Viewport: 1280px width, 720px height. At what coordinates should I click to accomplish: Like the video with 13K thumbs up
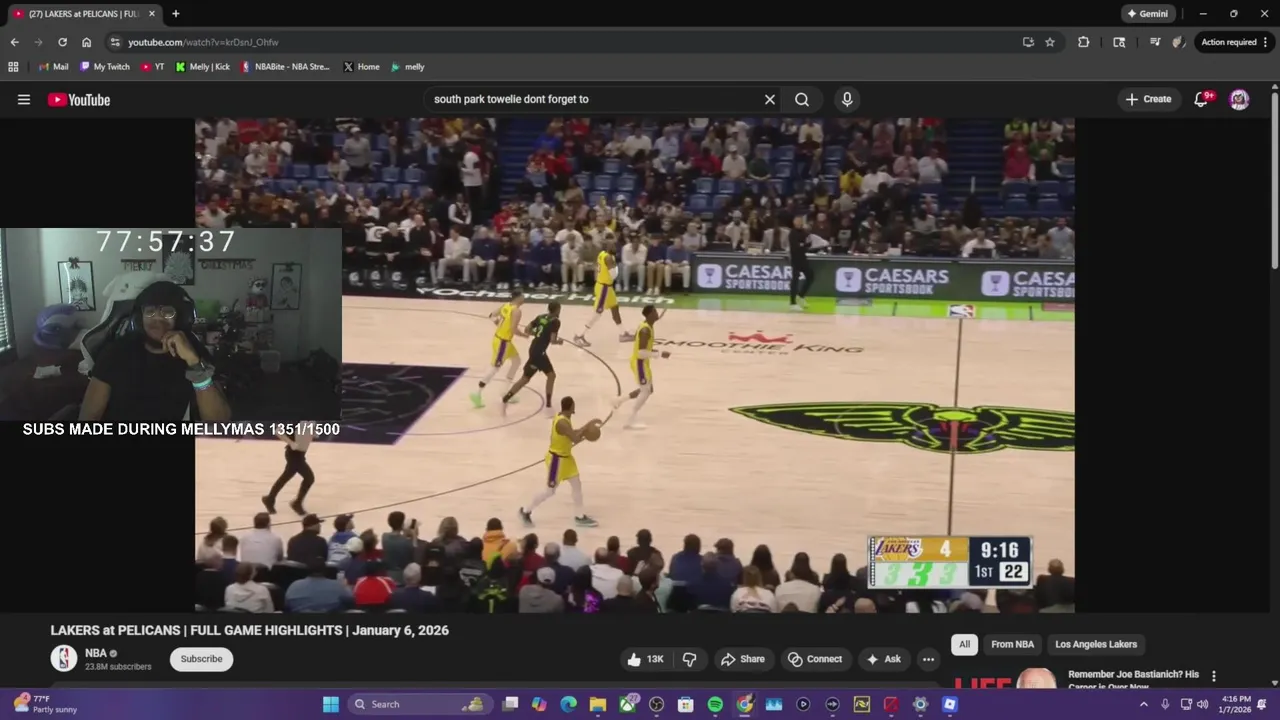645,659
